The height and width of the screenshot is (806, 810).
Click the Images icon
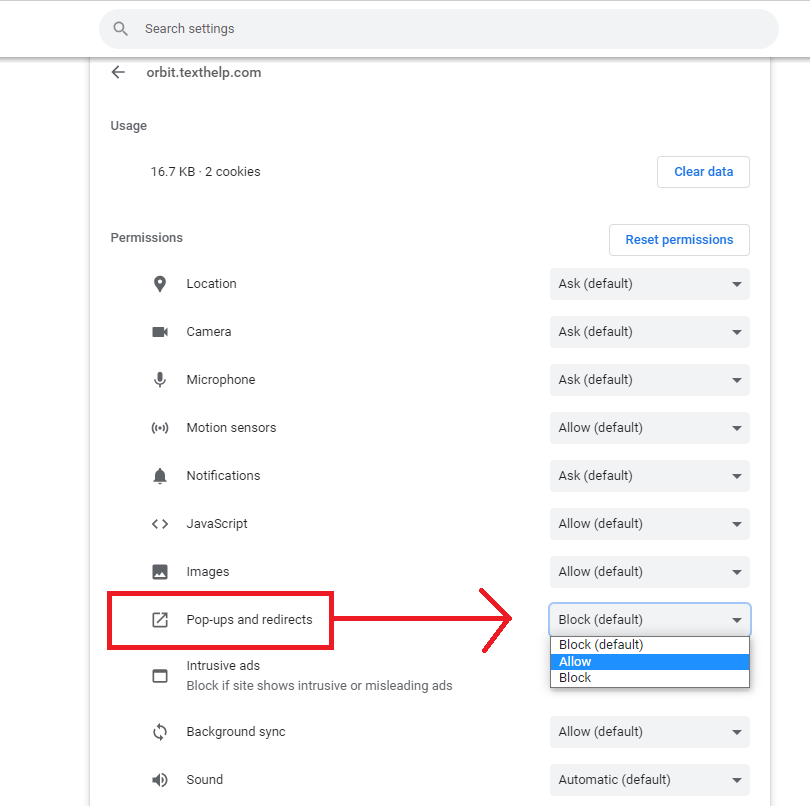(160, 572)
